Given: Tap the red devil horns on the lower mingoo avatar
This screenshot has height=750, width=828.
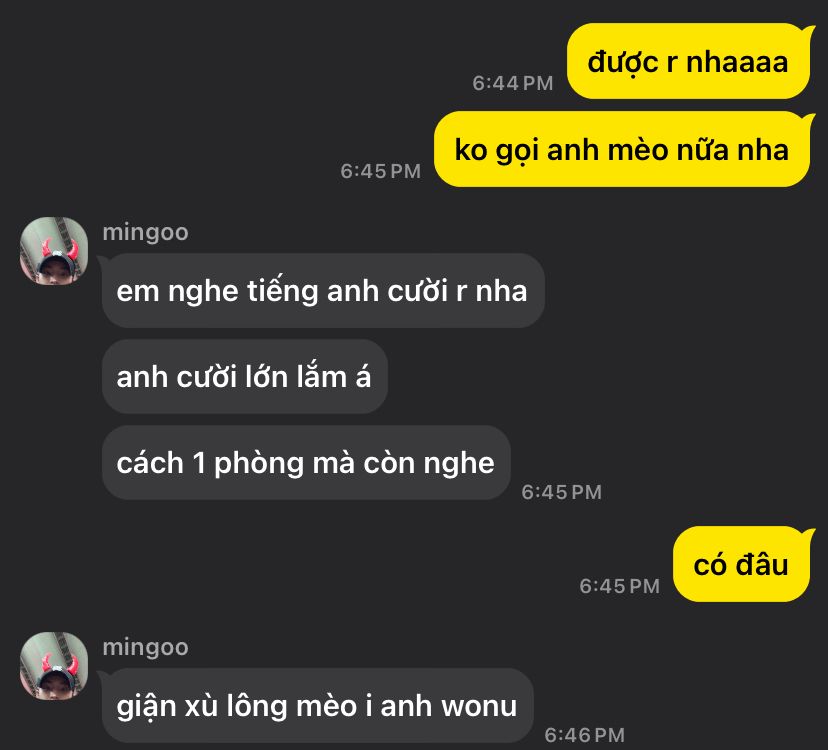Looking at the screenshot, I should tap(60, 663).
